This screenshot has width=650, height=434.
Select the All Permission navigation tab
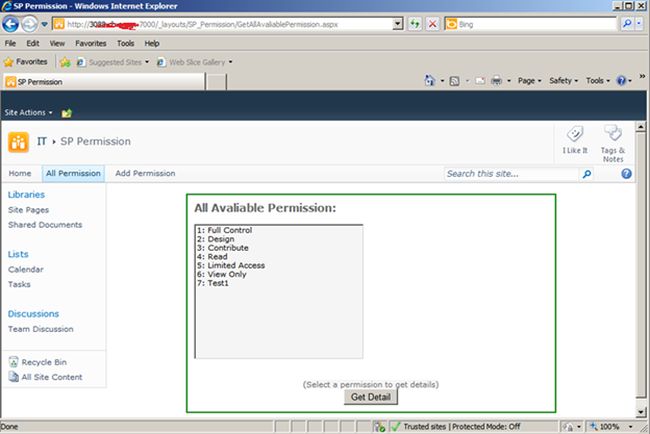(73, 173)
